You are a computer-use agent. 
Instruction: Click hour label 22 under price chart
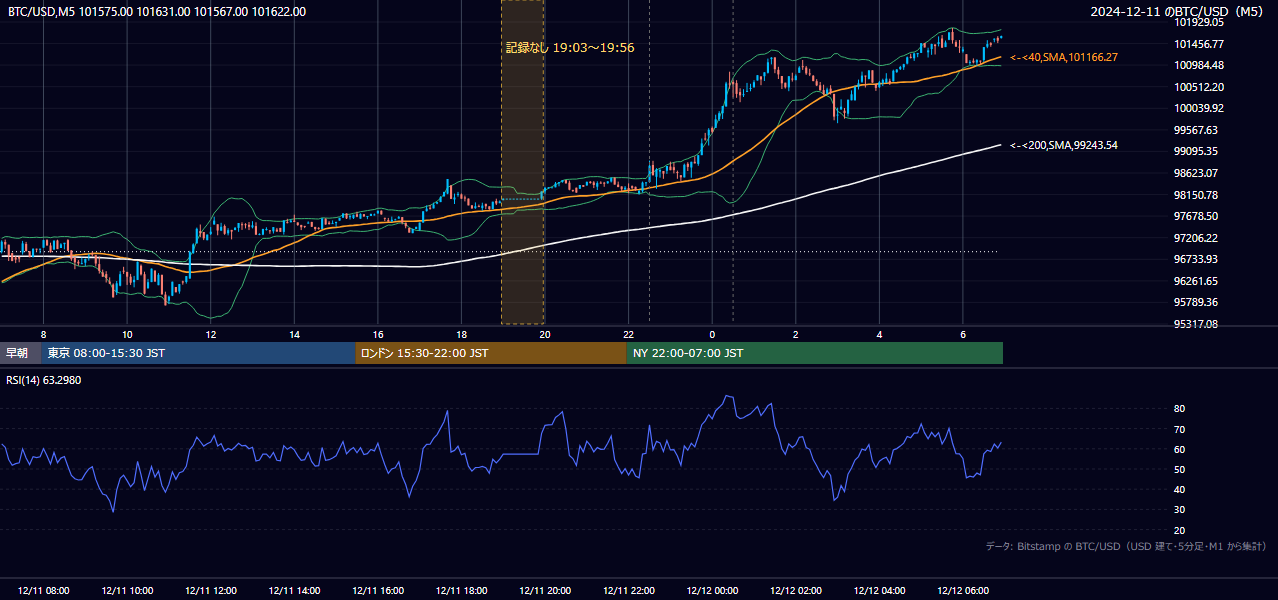[x=628, y=334]
